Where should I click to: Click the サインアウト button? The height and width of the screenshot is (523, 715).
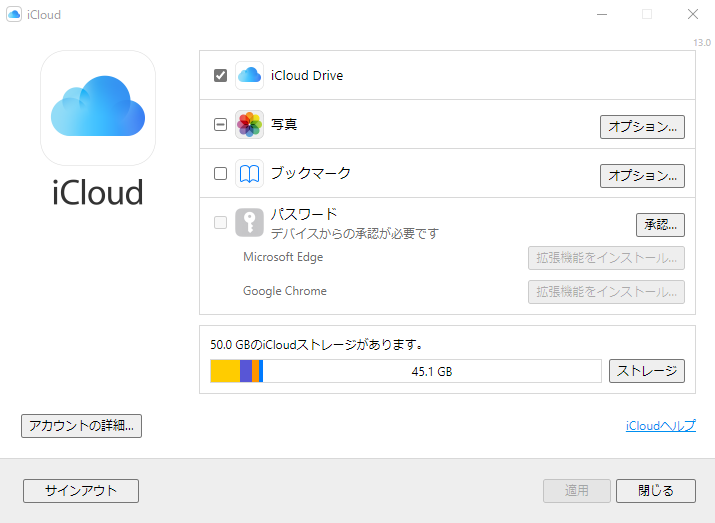click(x=81, y=491)
